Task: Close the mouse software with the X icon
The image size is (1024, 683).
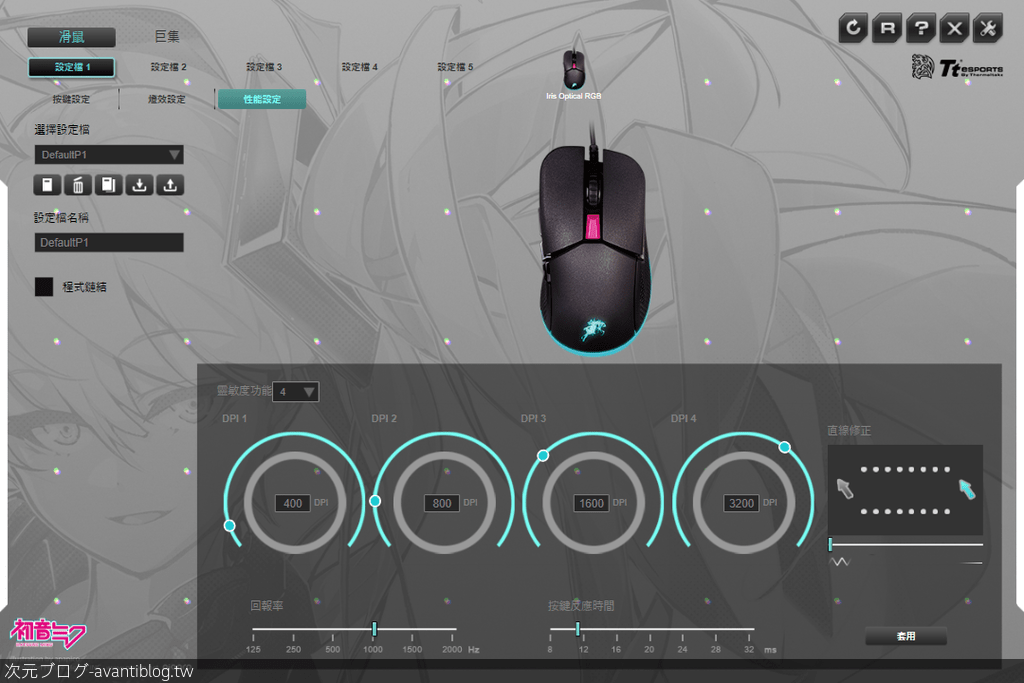Action: 954,28
